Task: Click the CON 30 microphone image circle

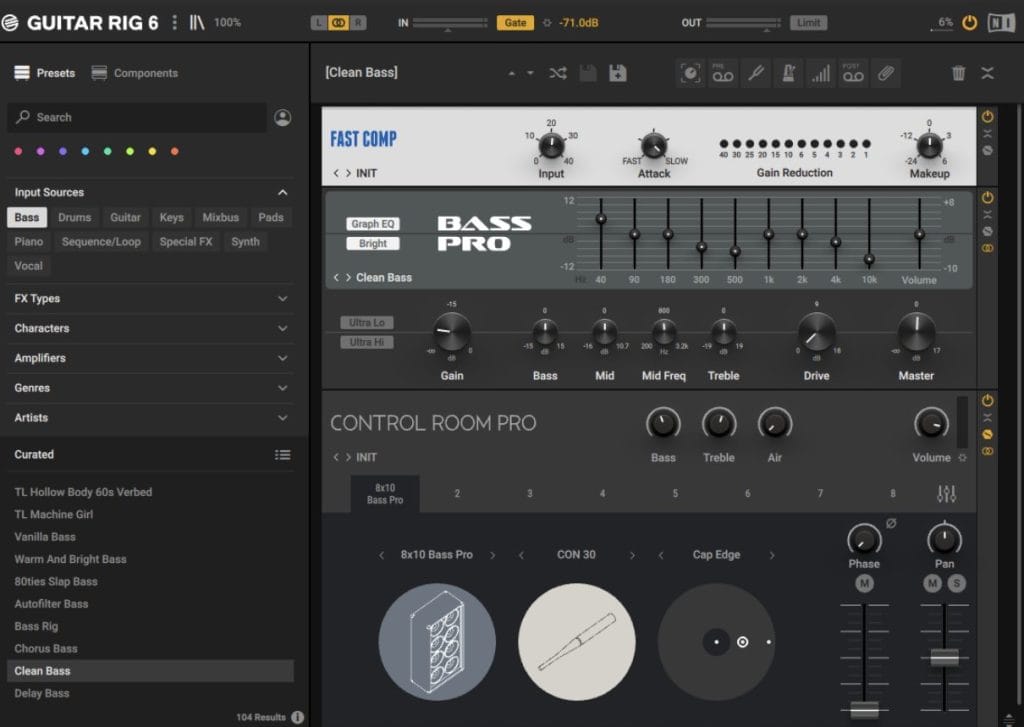Action: click(577, 641)
